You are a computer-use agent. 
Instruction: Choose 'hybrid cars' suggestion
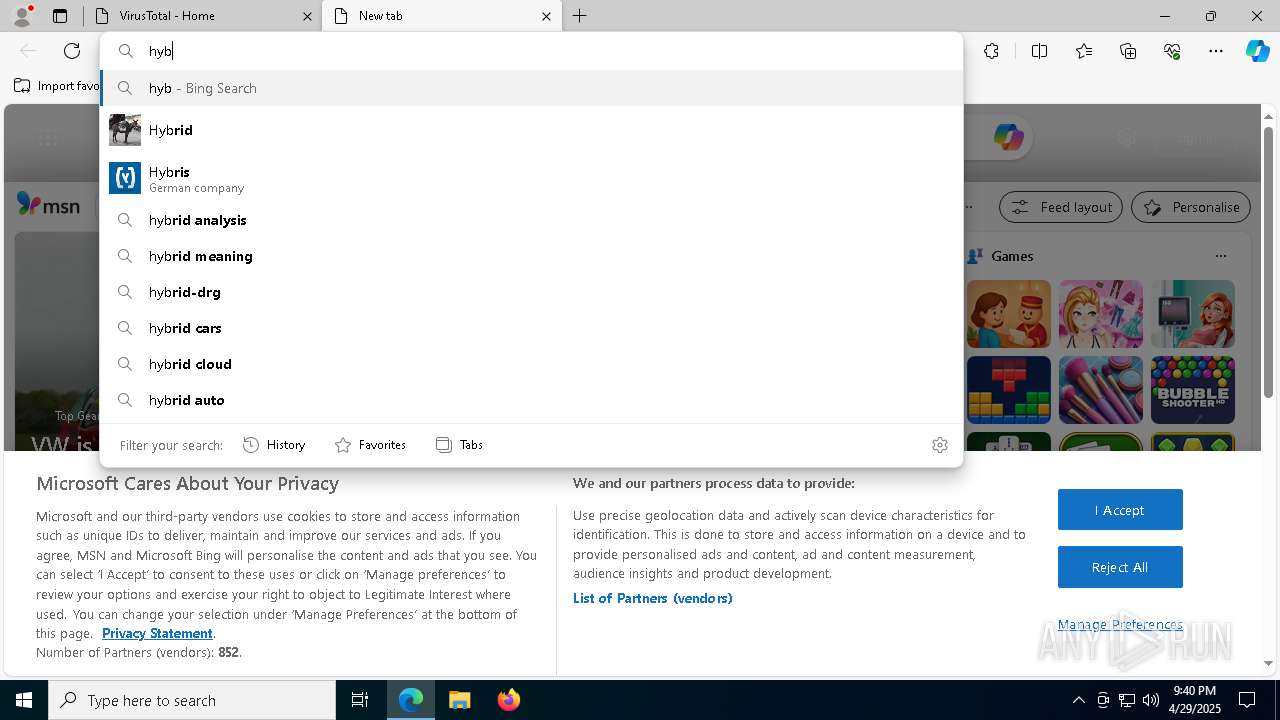point(532,328)
